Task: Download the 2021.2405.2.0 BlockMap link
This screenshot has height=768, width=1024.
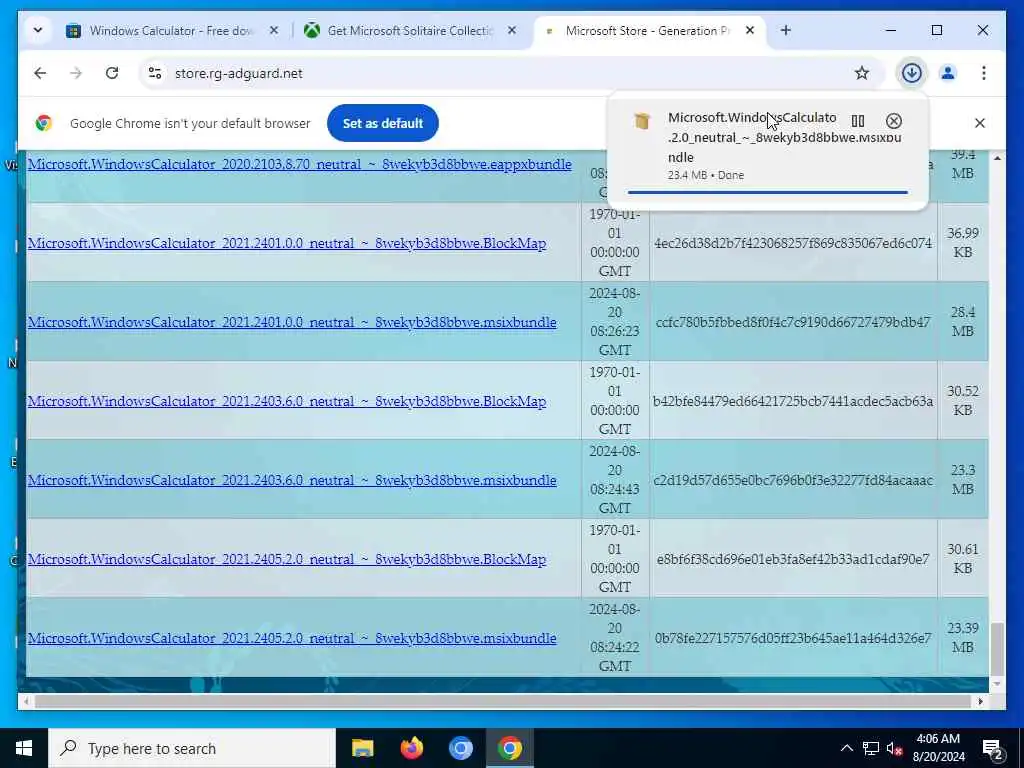Action: 287,559
